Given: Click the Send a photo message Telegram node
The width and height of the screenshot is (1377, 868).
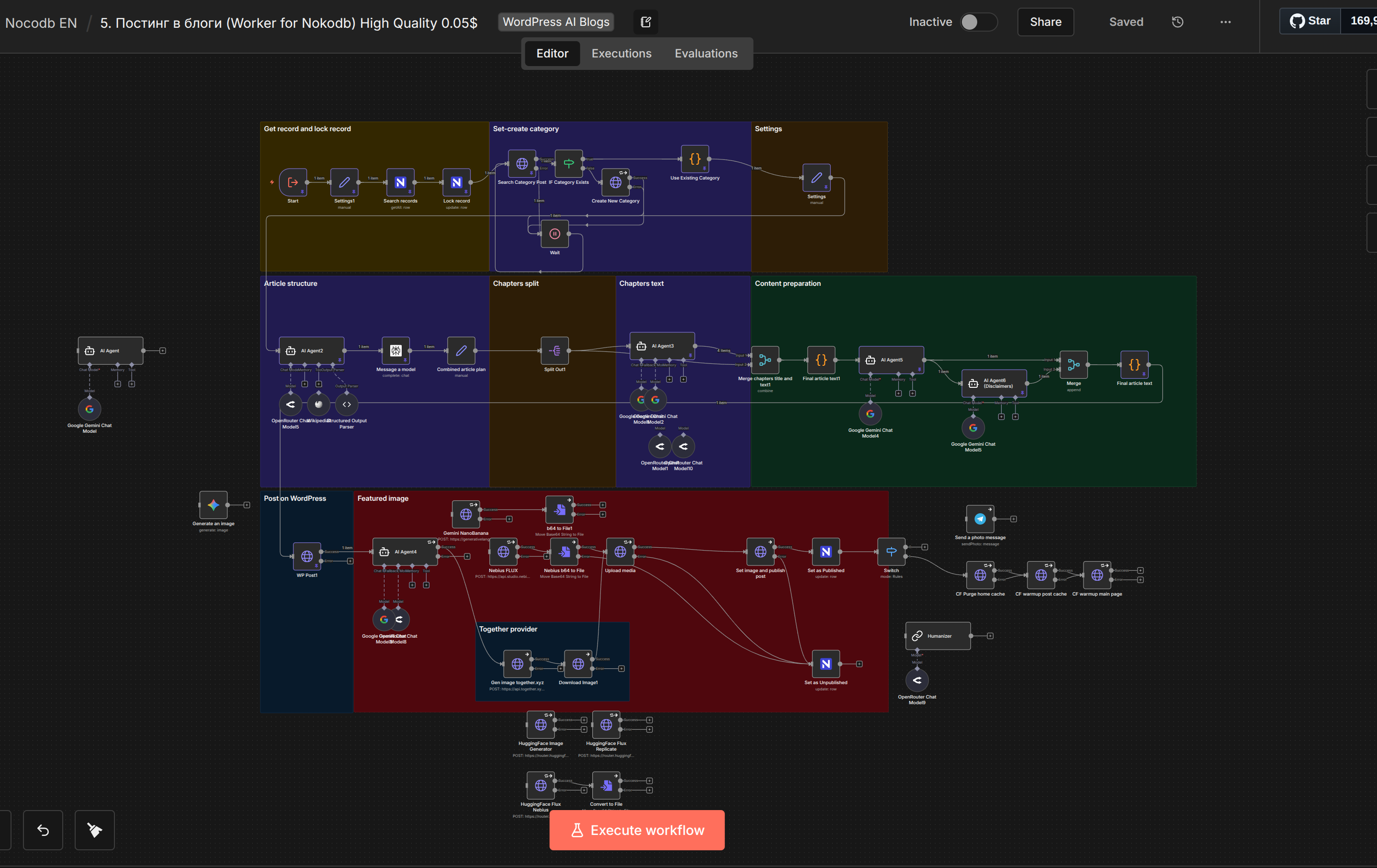Looking at the screenshot, I should click(980, 519).
